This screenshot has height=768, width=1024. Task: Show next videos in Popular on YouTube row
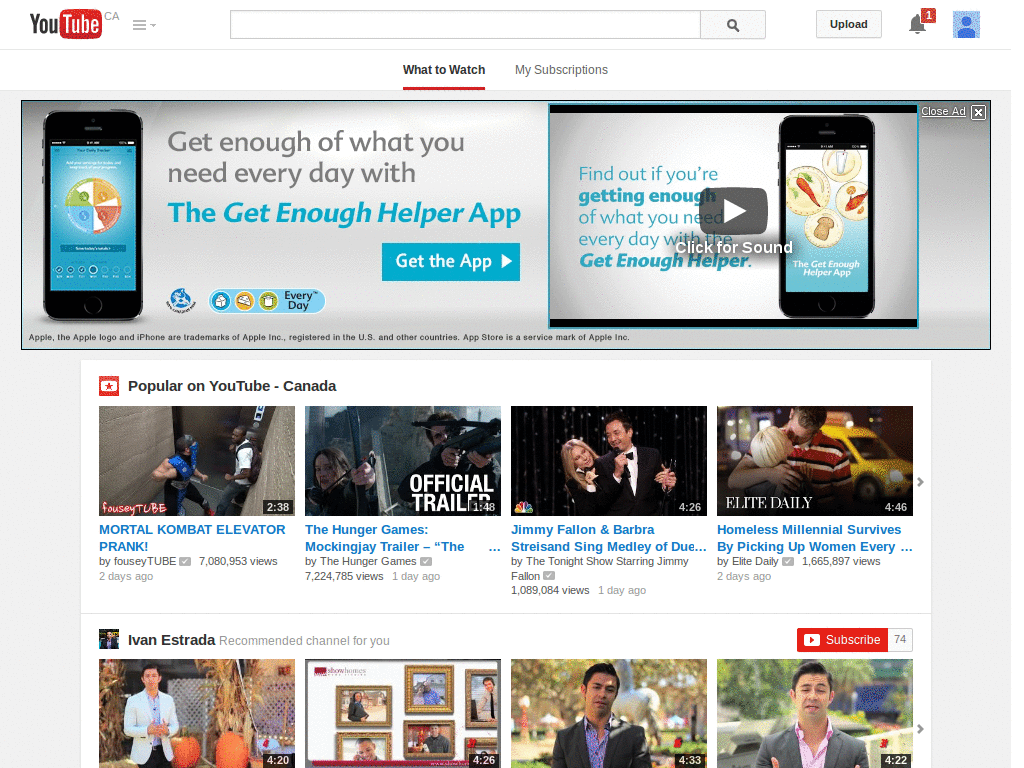click(920, 482)
